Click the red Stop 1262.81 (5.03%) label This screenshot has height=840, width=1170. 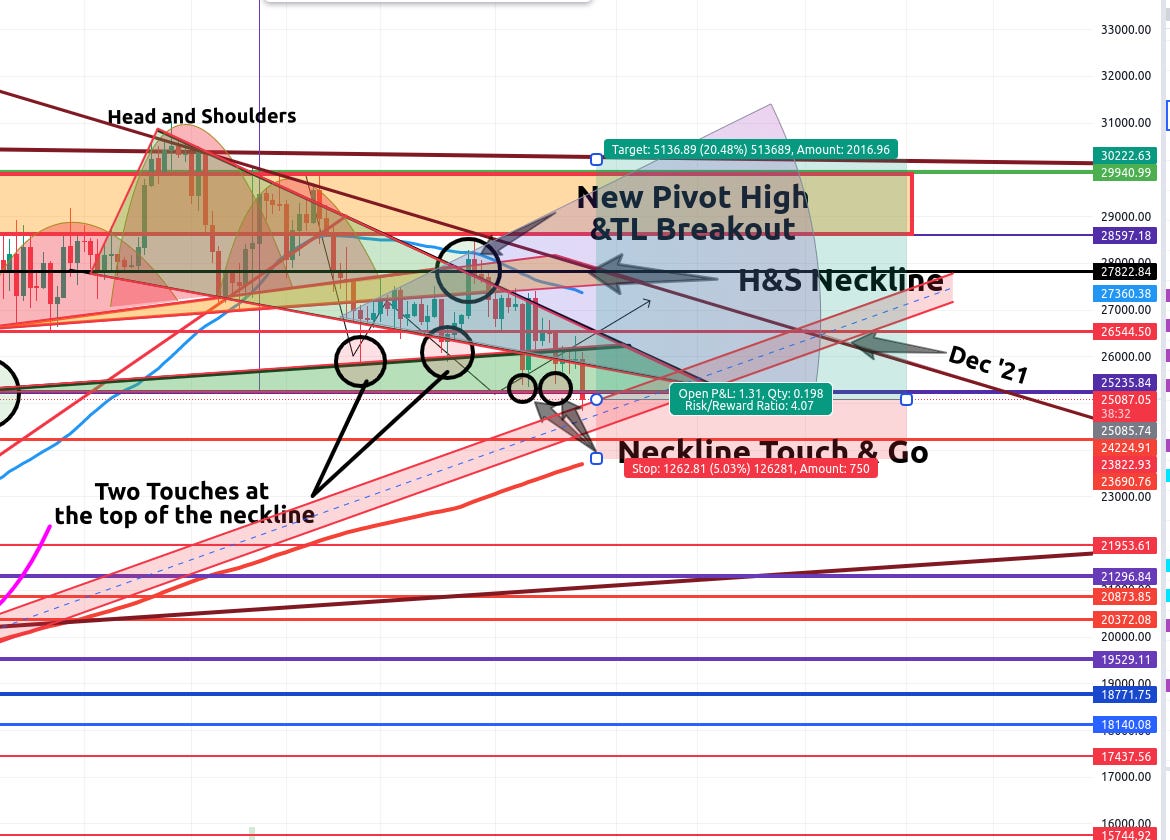pyautogui.click(x=751, y=468)
